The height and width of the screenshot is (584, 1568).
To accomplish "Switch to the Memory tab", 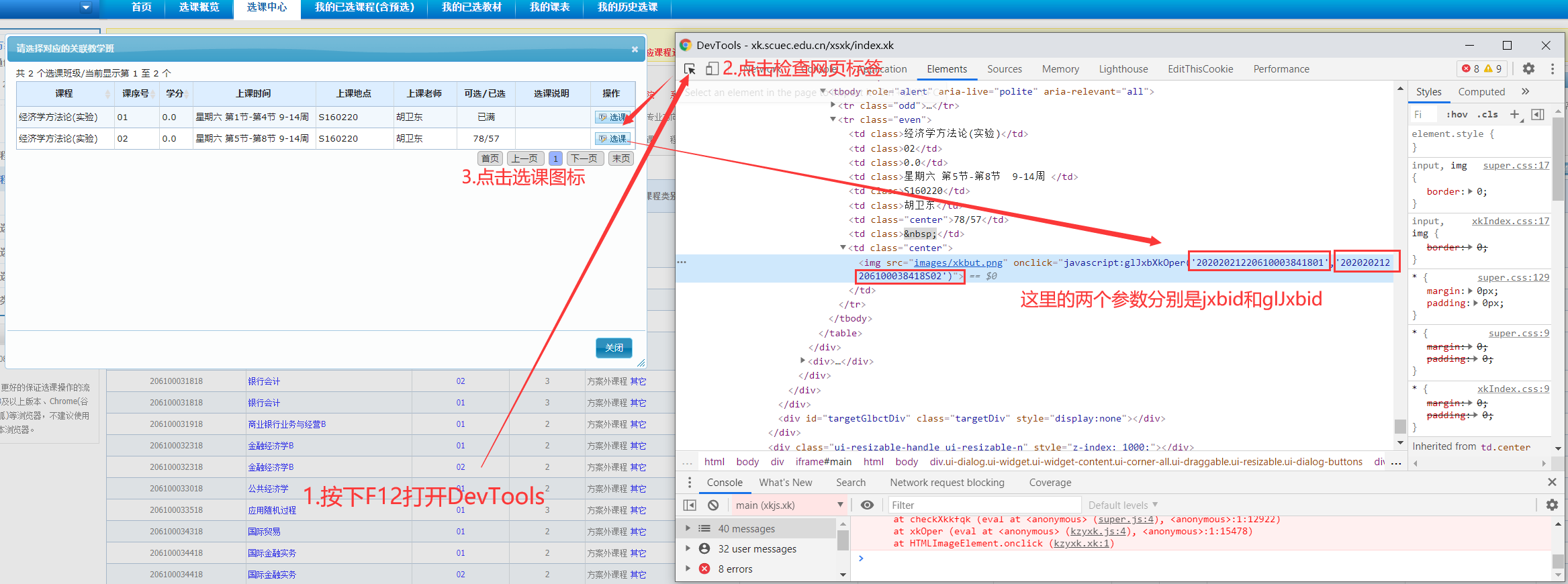I will coord(1060,69).
